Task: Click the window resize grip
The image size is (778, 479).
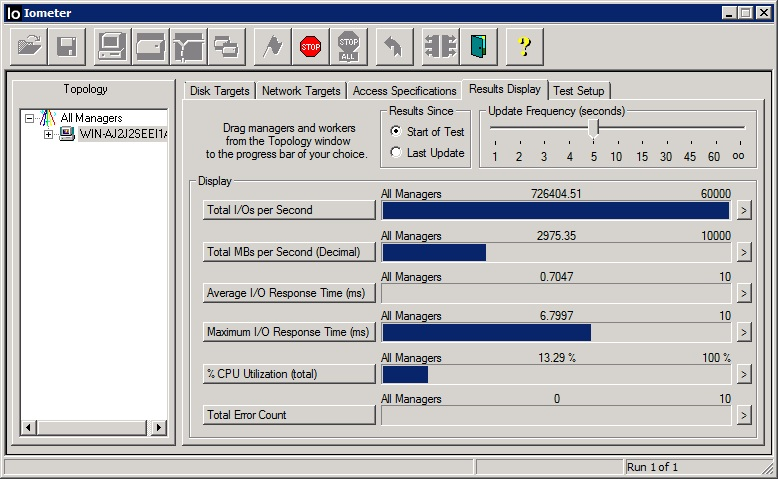Action: pos(767,468)
